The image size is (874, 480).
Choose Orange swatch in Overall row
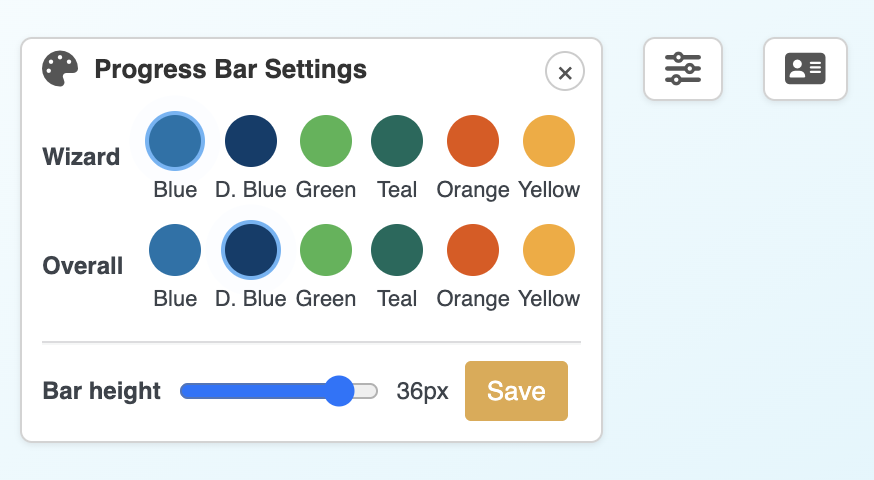coord(473,250)
